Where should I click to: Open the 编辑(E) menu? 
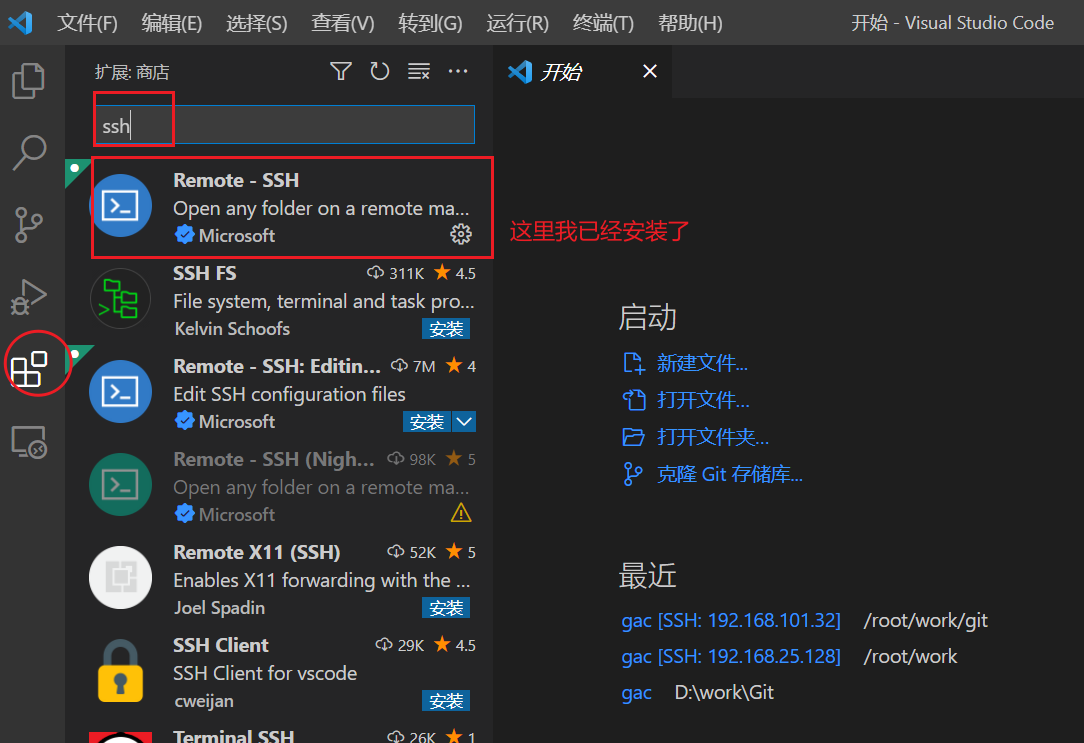[171, 23]
